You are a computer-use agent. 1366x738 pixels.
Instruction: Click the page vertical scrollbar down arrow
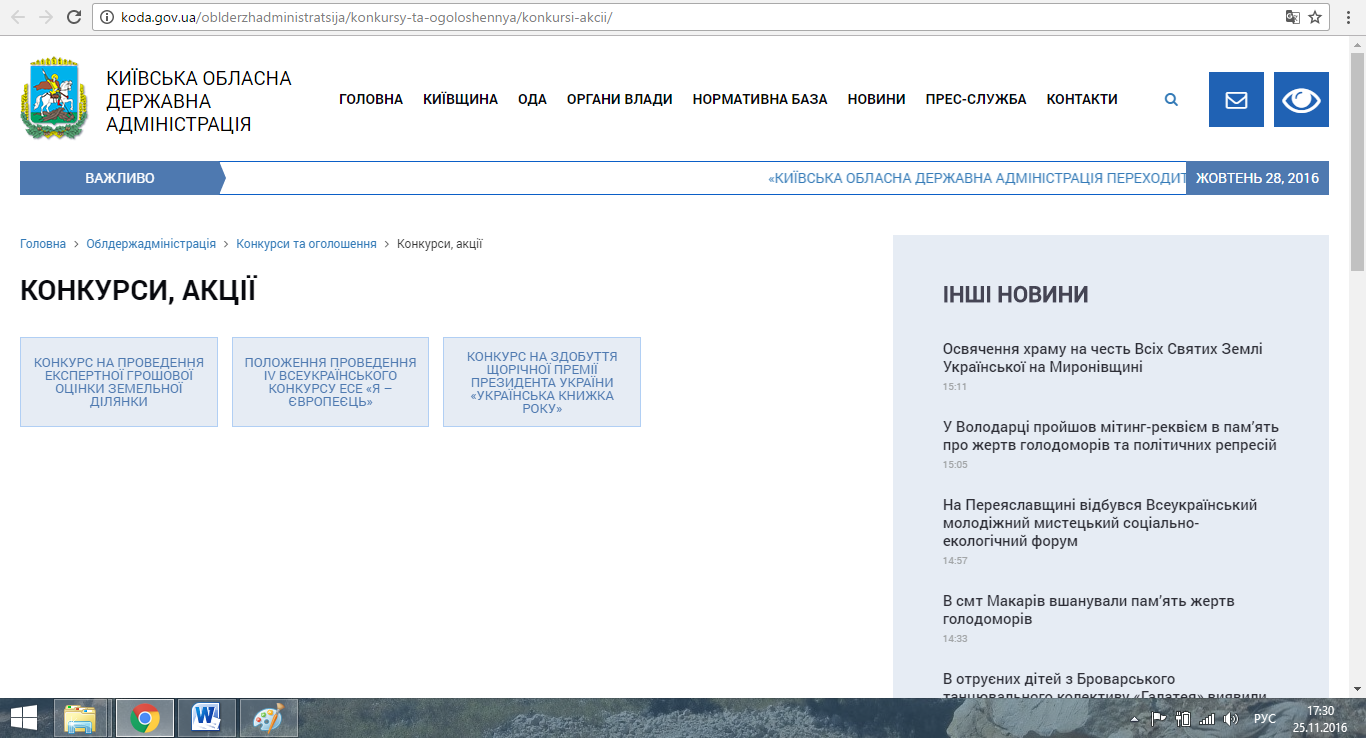[1357, 689]
